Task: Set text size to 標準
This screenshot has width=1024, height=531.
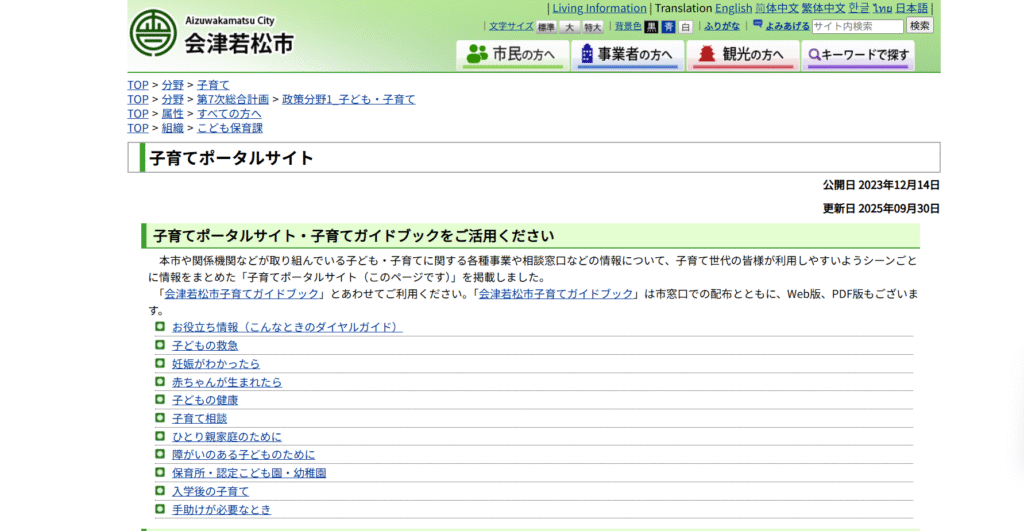Action: (x=546, y=27)
